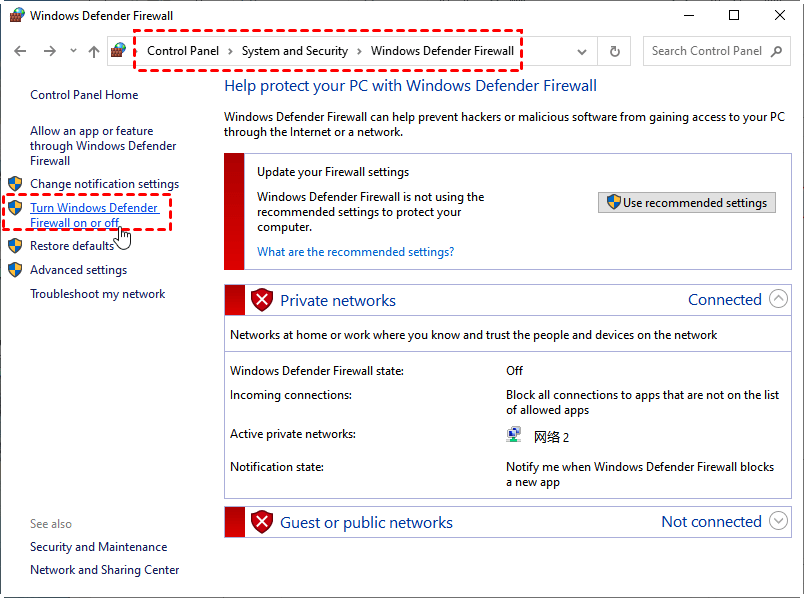Click shield icon beside Advanced settings
The image size is (804, 598).
(15, 270)
